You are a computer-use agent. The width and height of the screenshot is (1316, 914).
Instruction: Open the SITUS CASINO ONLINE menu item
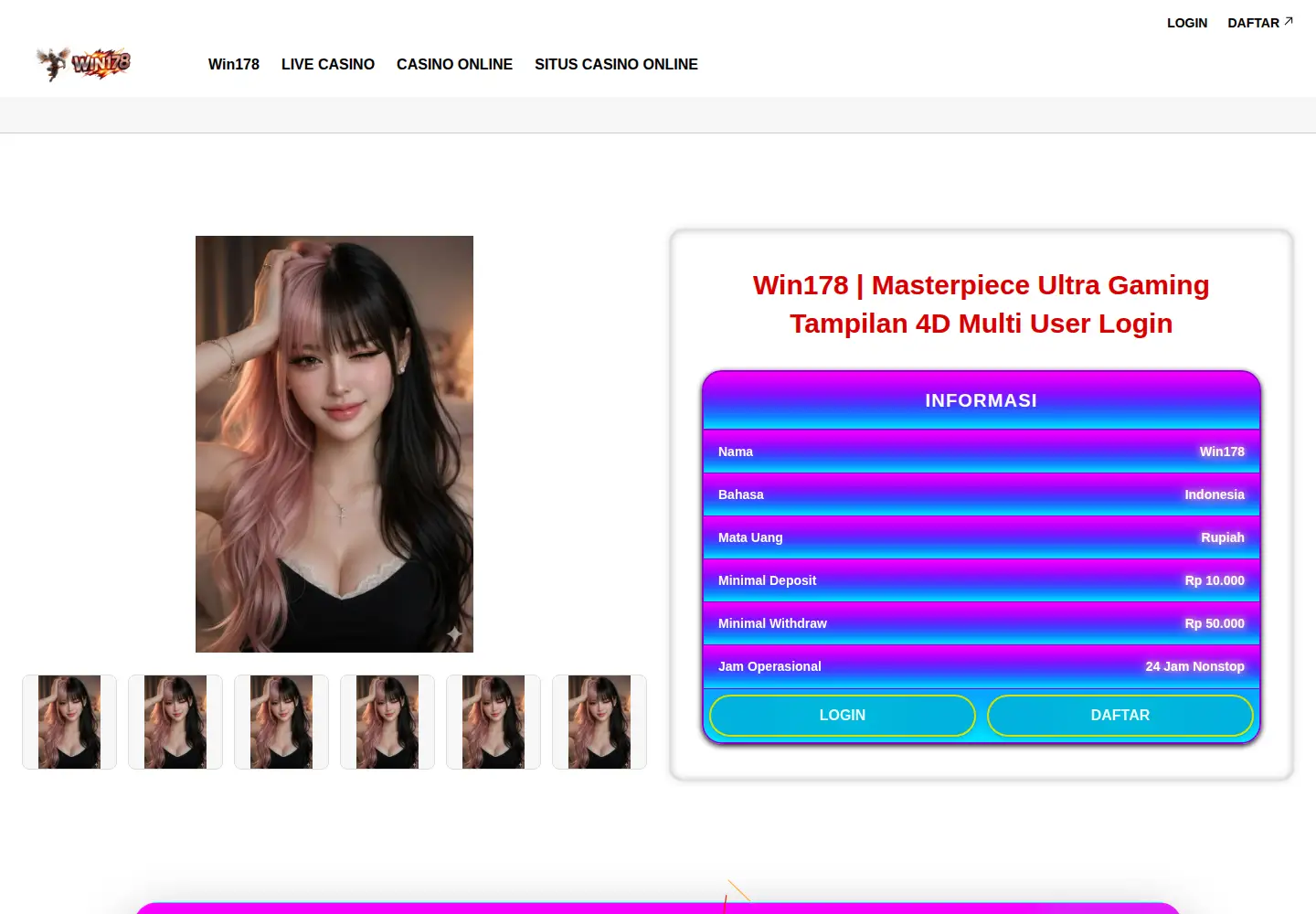coord(616,64)
